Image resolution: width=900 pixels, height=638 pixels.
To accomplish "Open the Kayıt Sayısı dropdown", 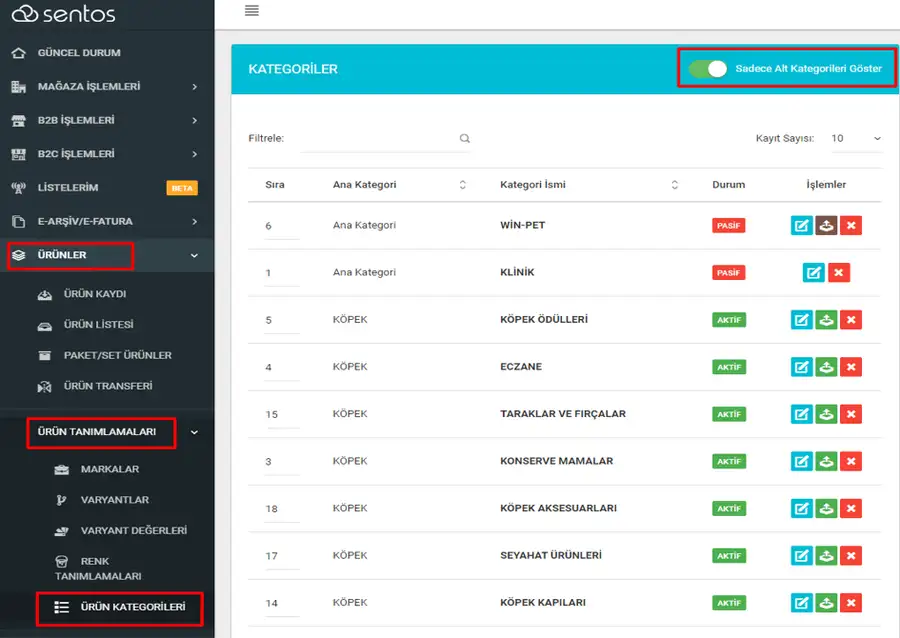I will 856,138.
